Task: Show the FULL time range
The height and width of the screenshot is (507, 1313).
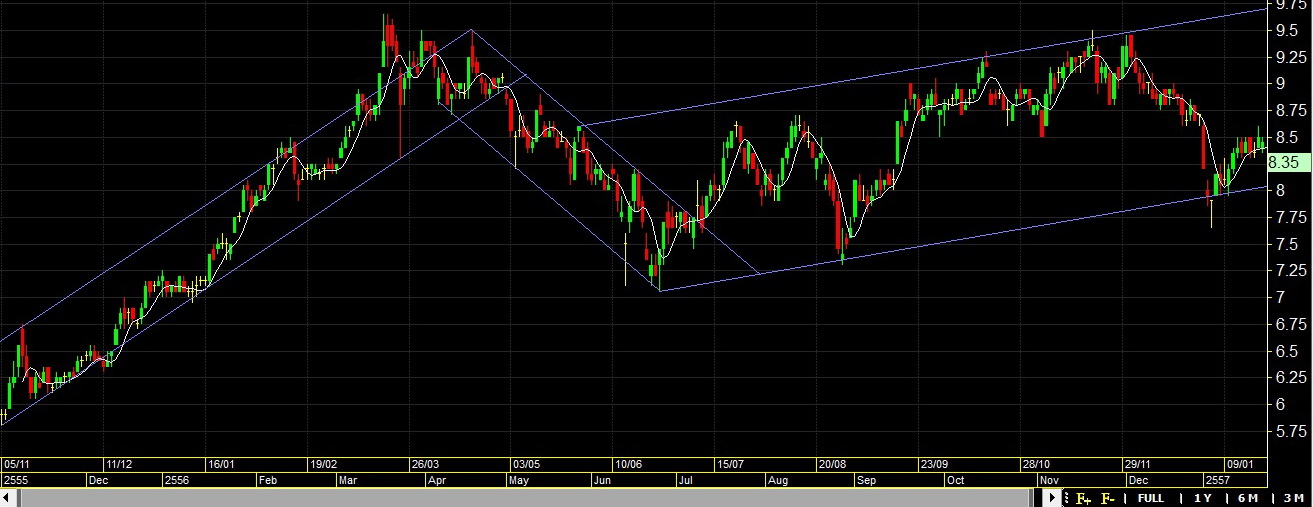Action: coord(1150,498)
